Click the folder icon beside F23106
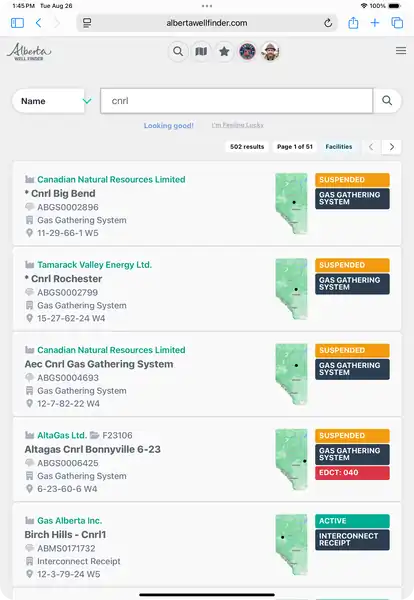 (94, 435)
